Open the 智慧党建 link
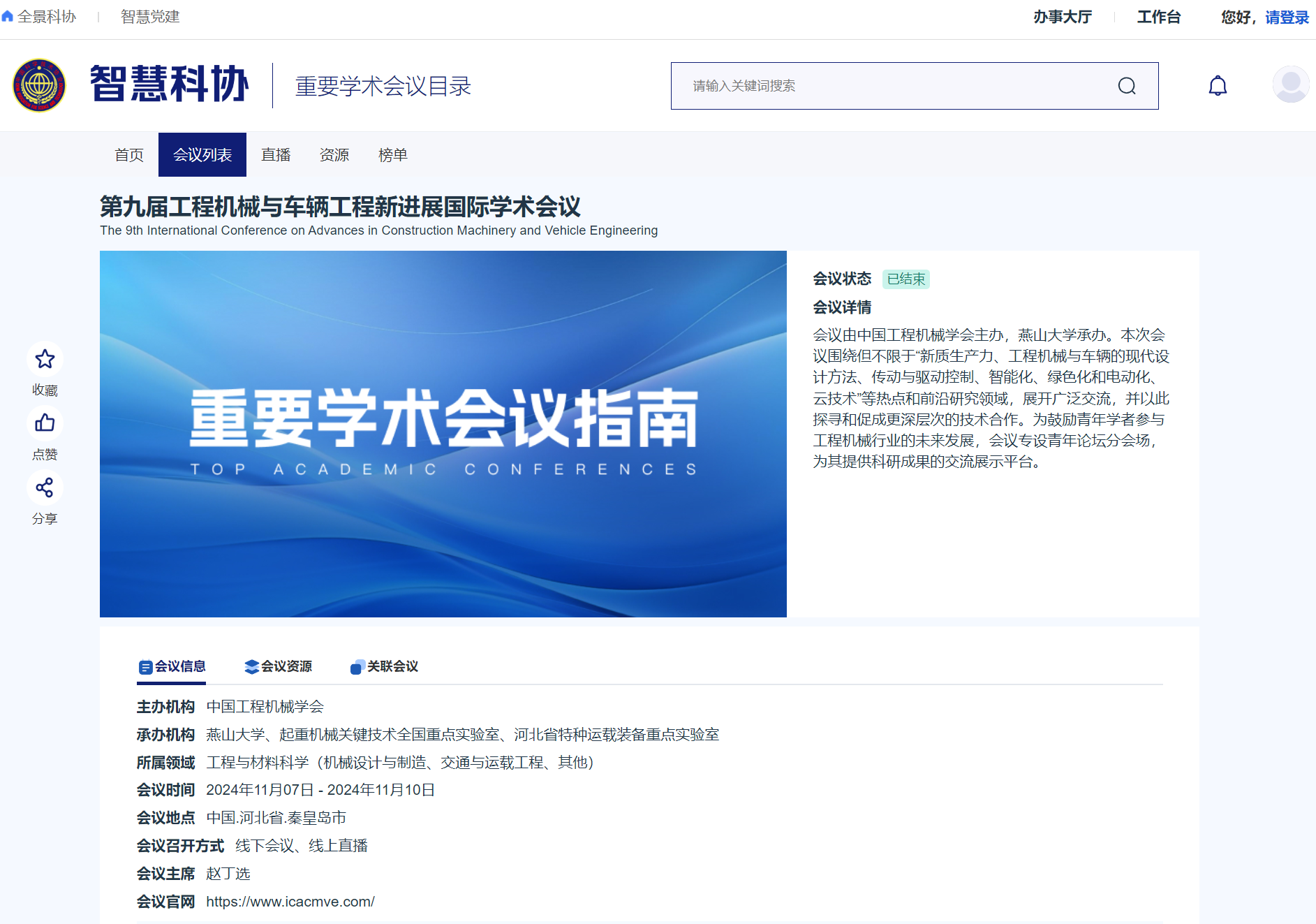The width and height of the screenshot is (1316, 924). point(150,16)
